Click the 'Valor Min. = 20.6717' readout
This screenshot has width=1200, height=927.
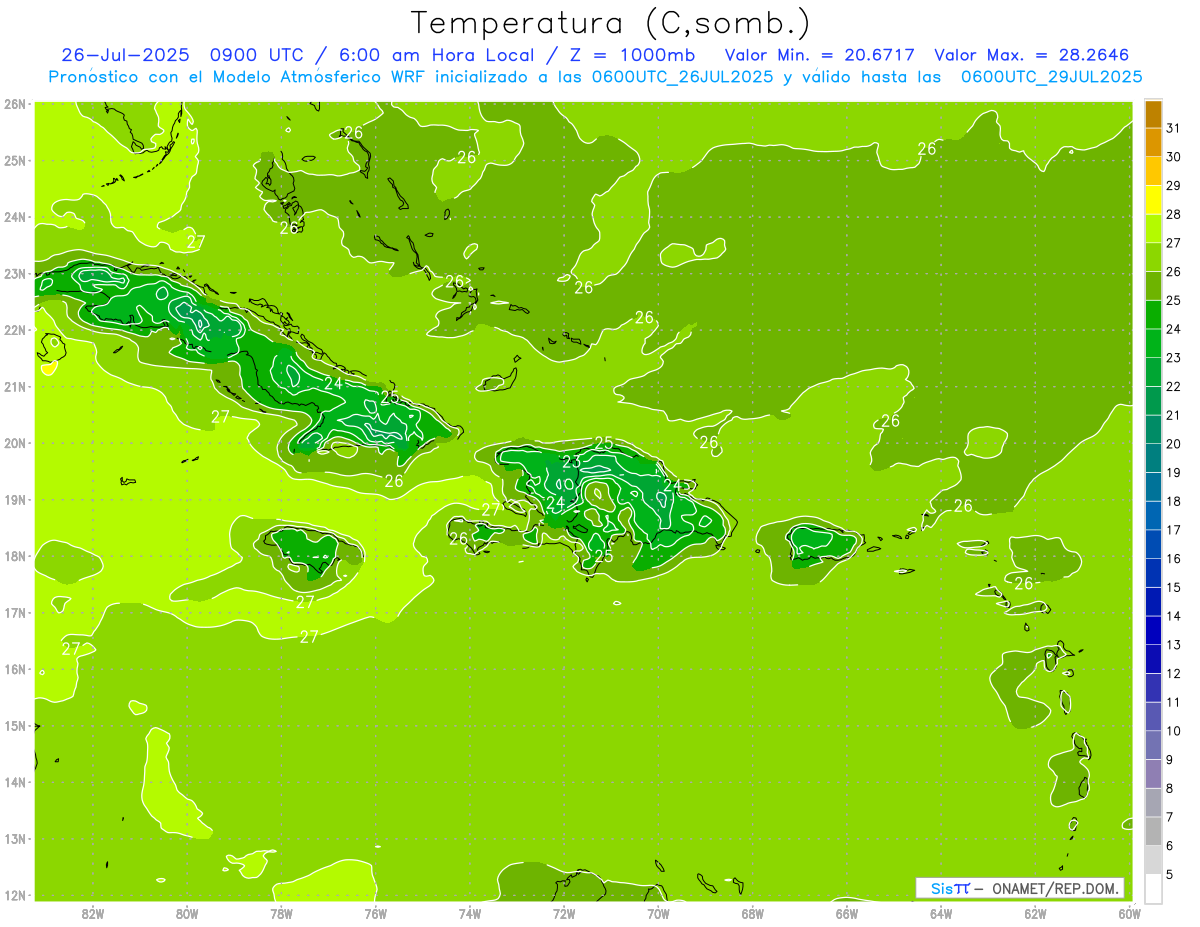click(819, 55)
